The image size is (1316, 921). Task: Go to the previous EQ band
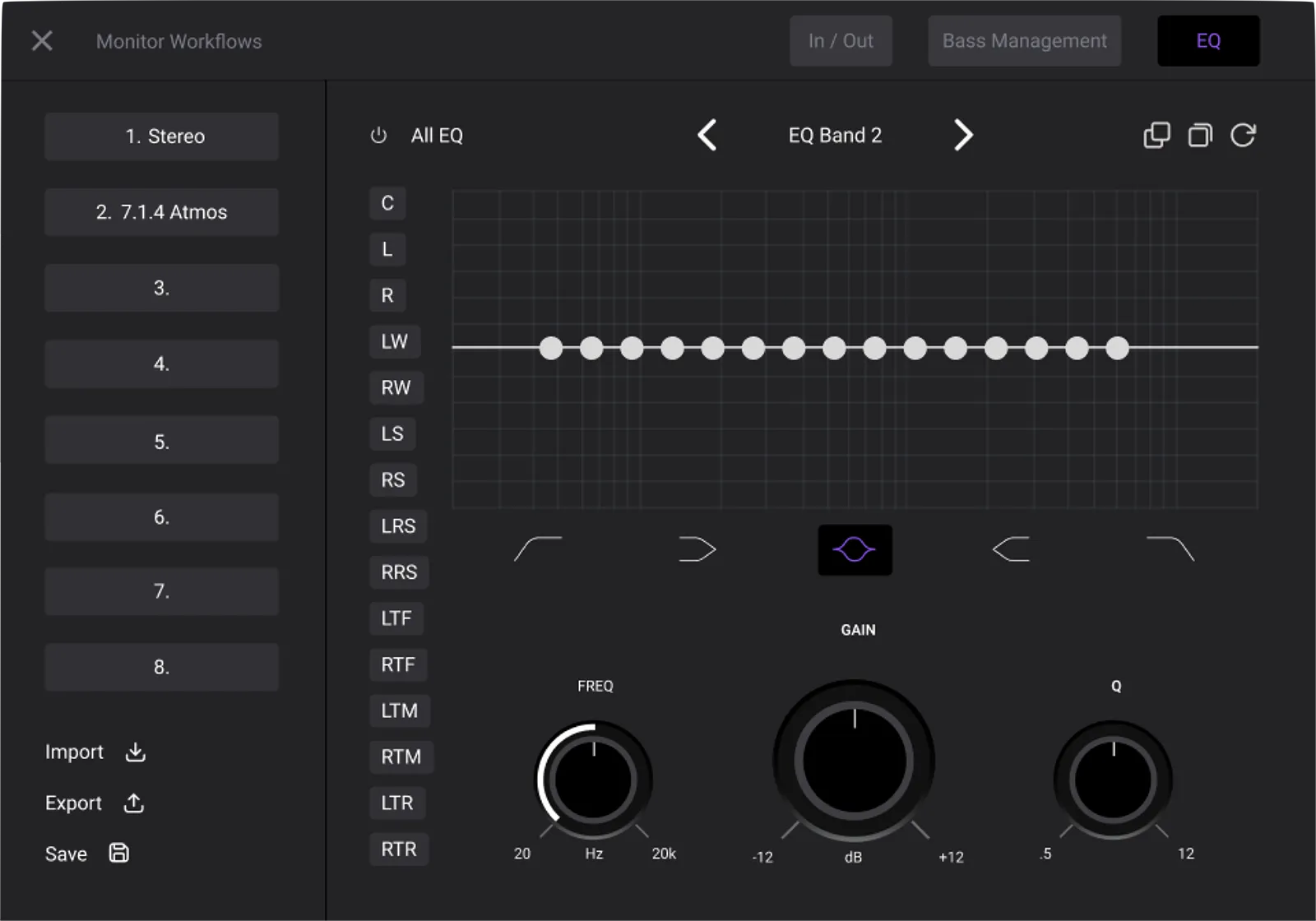pyautogui.click(x=707, y=135)
